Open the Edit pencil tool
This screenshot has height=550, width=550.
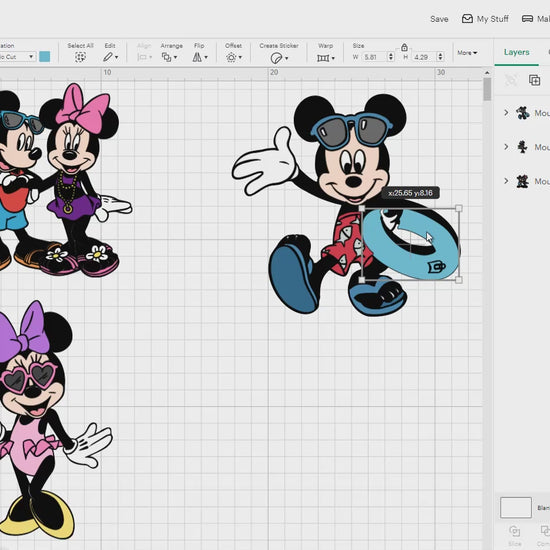click(110, 57)
